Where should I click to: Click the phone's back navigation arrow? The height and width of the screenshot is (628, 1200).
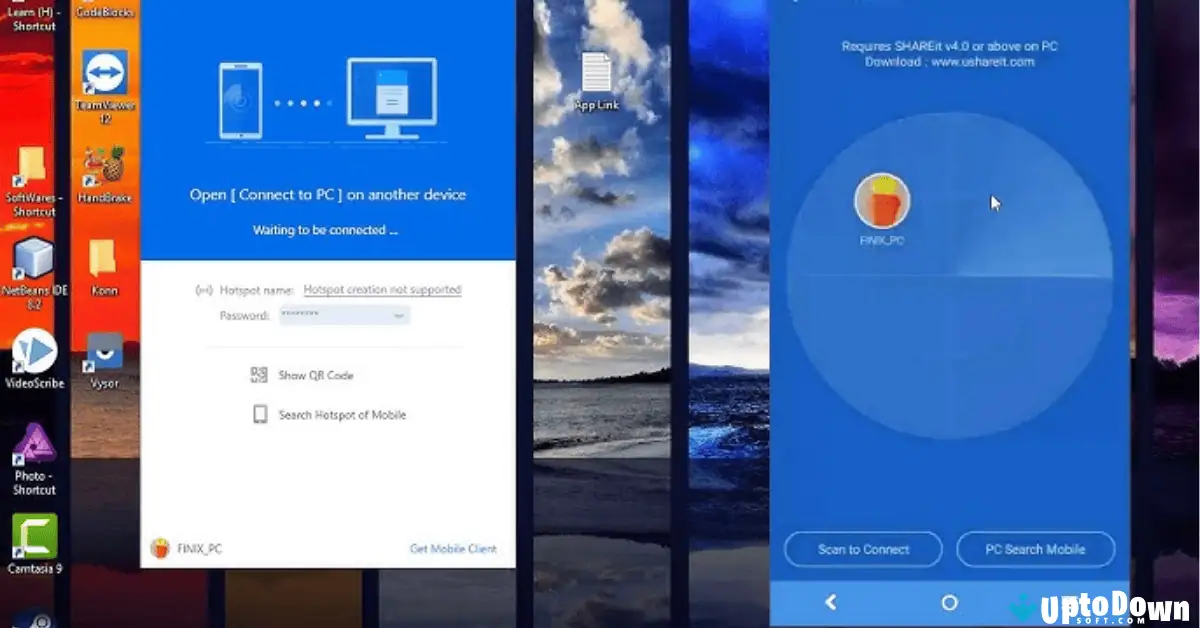click(x=831, y=603)
